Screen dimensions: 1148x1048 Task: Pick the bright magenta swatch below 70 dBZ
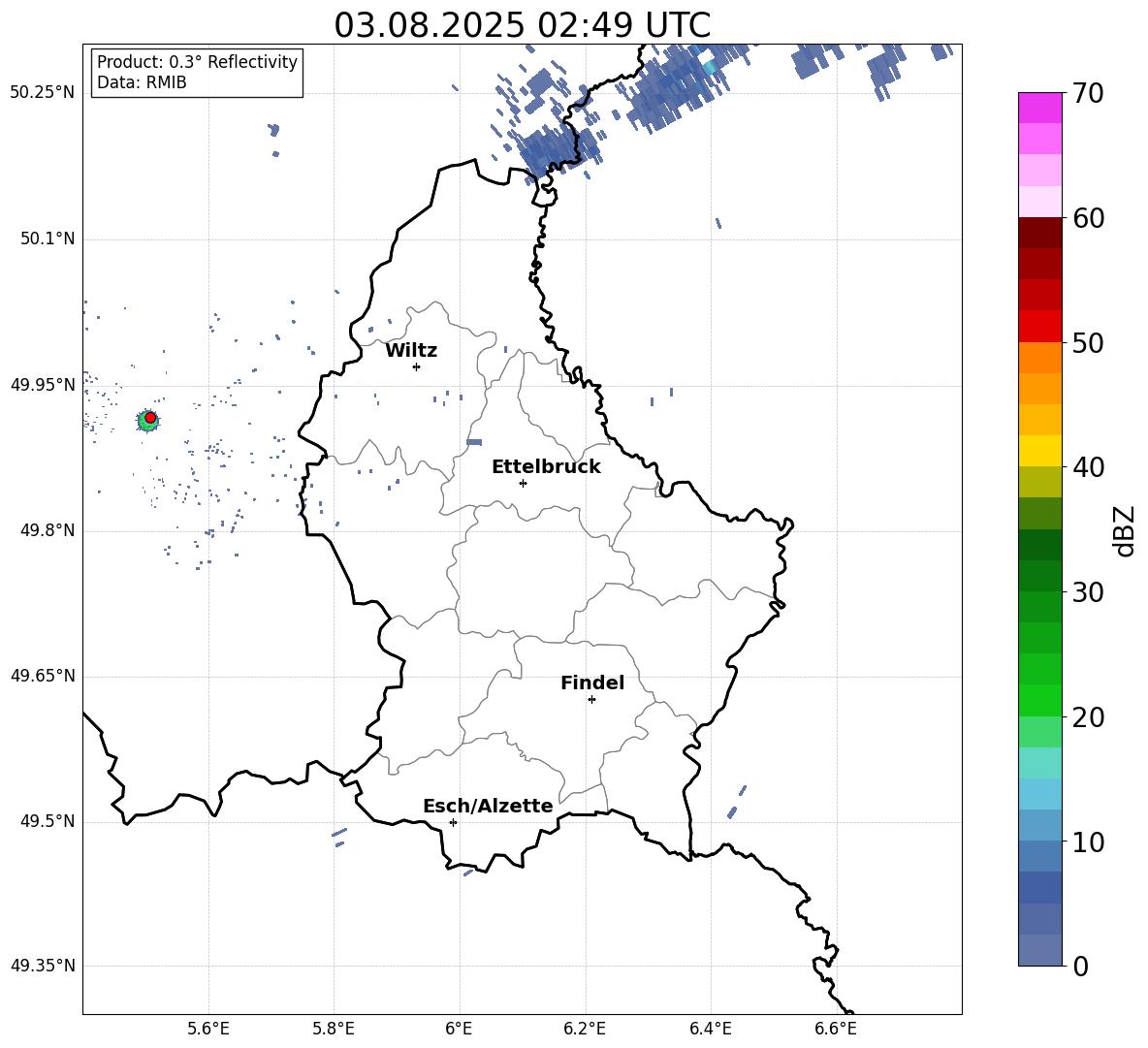[1039, 108]
